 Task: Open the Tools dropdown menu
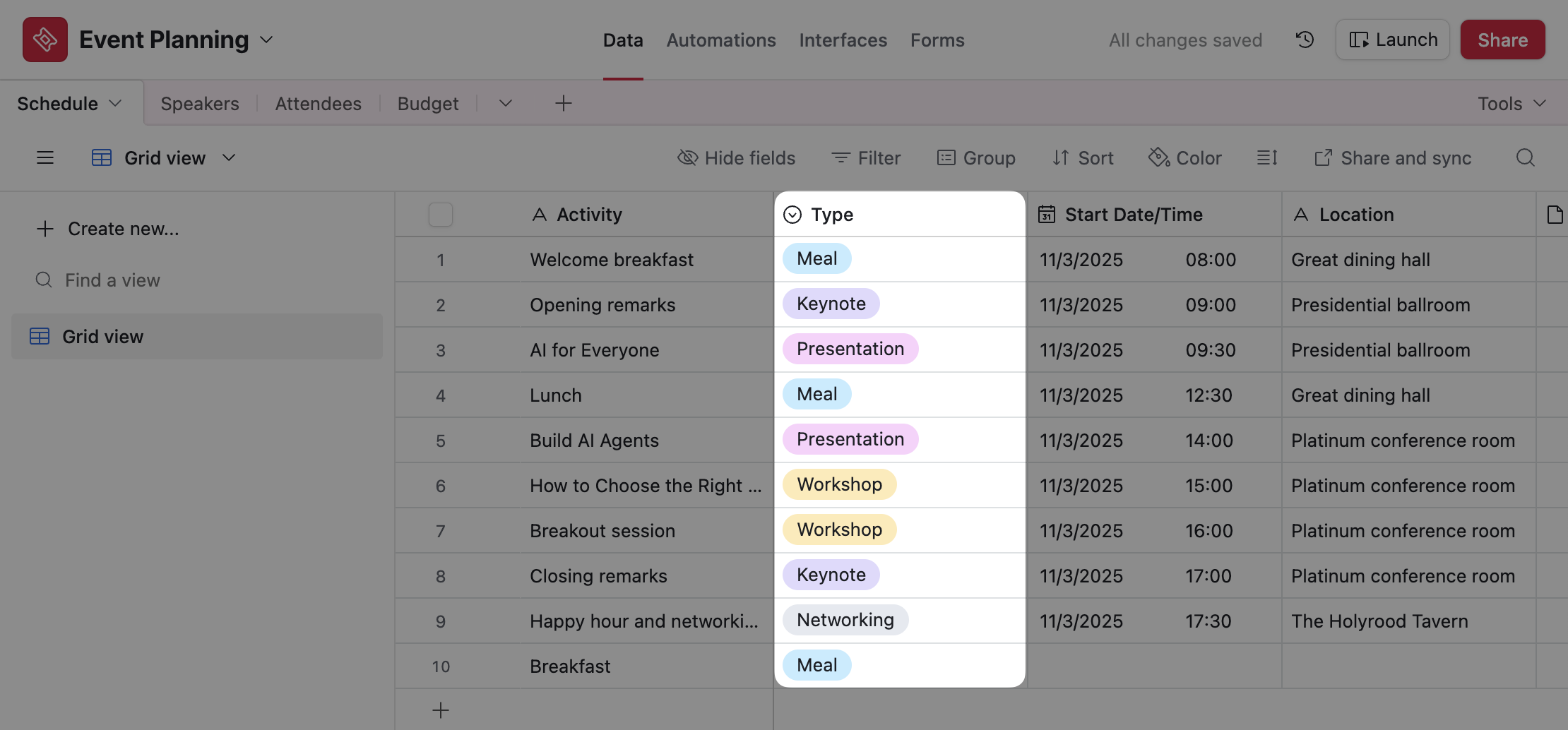pyautogui.click(x=1511, y=104)
